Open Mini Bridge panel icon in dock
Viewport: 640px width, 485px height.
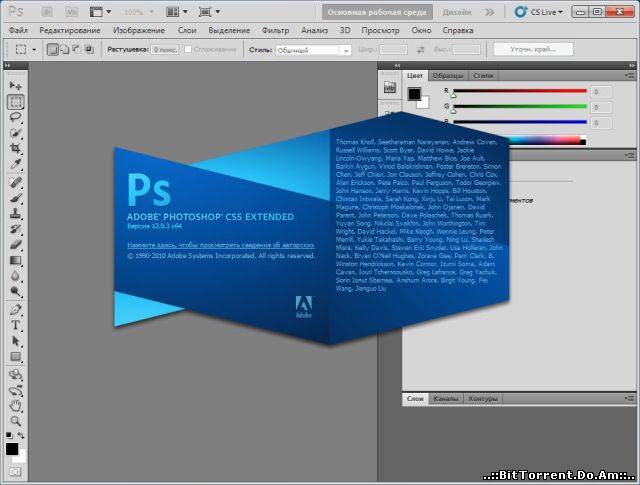click(x=390, y=87)
